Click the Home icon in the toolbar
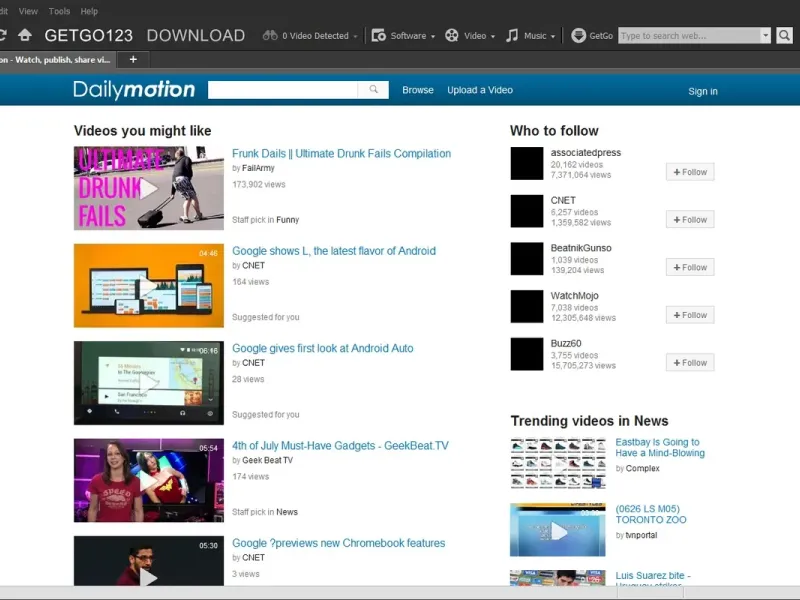This screenshot has height=600, width=800. tap(25, 36)
